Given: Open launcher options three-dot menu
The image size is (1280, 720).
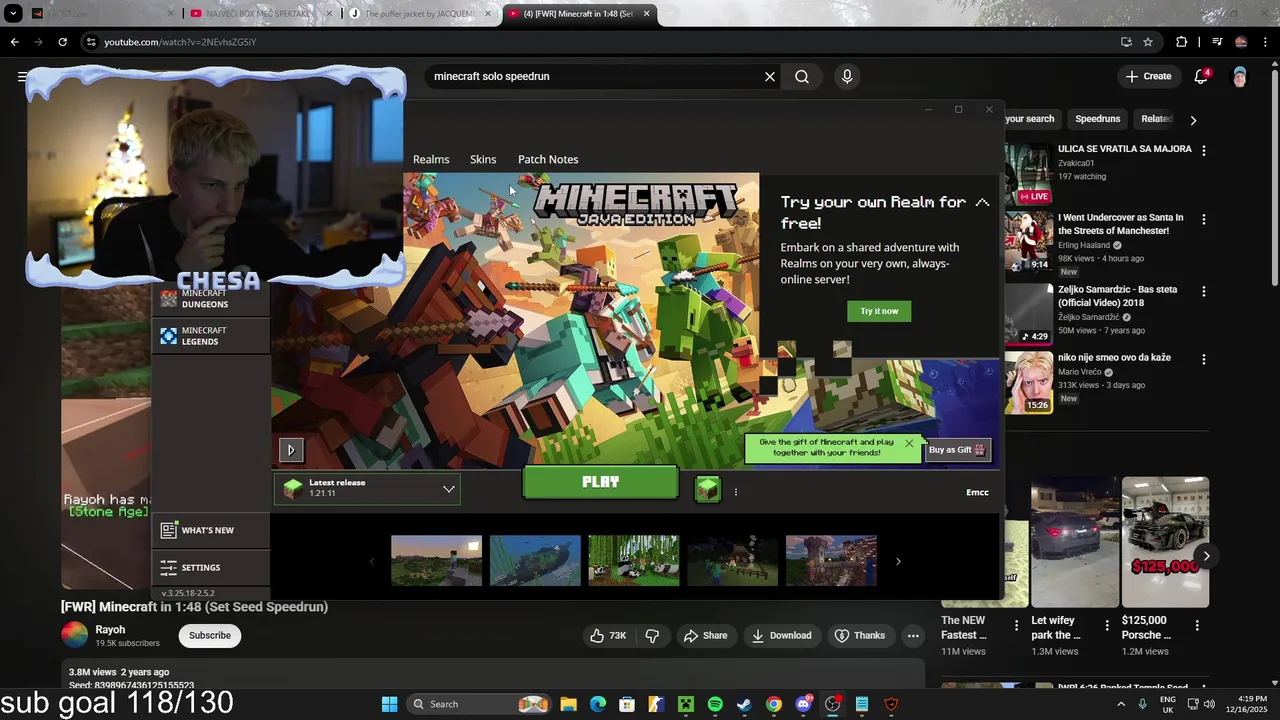Looking at the screenshot, I should click(736, 492).
